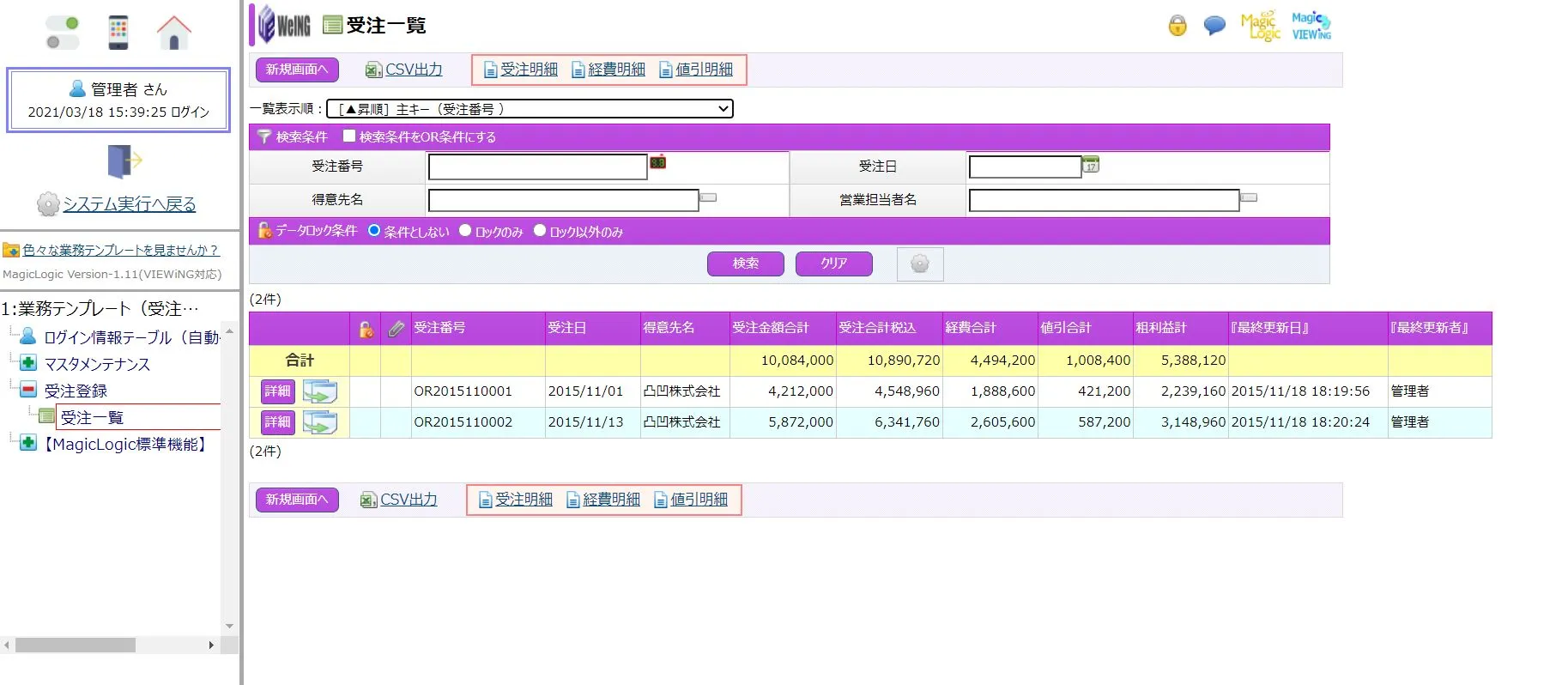The width and height of the screenshot is (1568, 685).
Task: Click the copy icon for order OR2015110001
Action: pos(320,391)
